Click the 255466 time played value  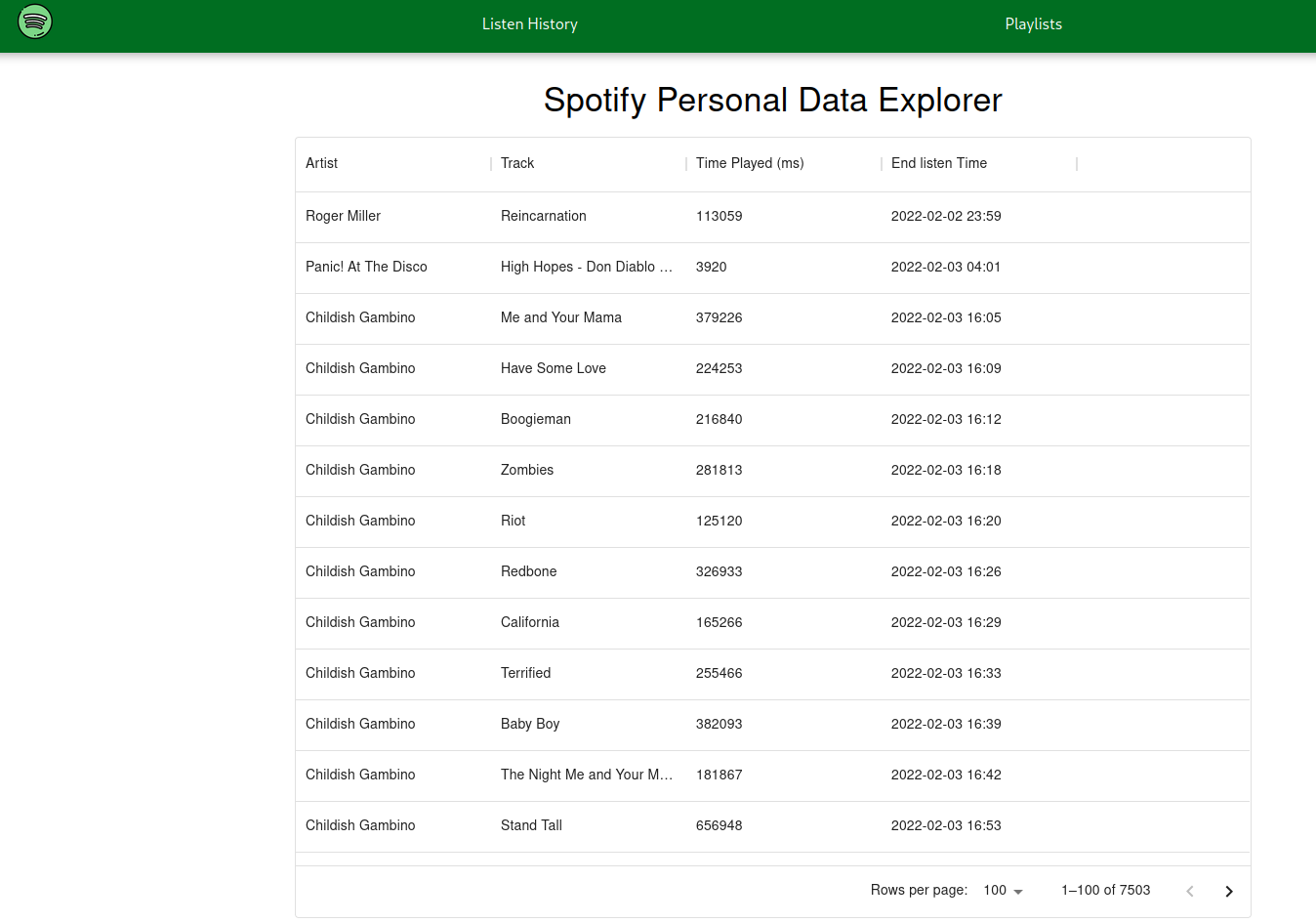click(x=720, y=673)
